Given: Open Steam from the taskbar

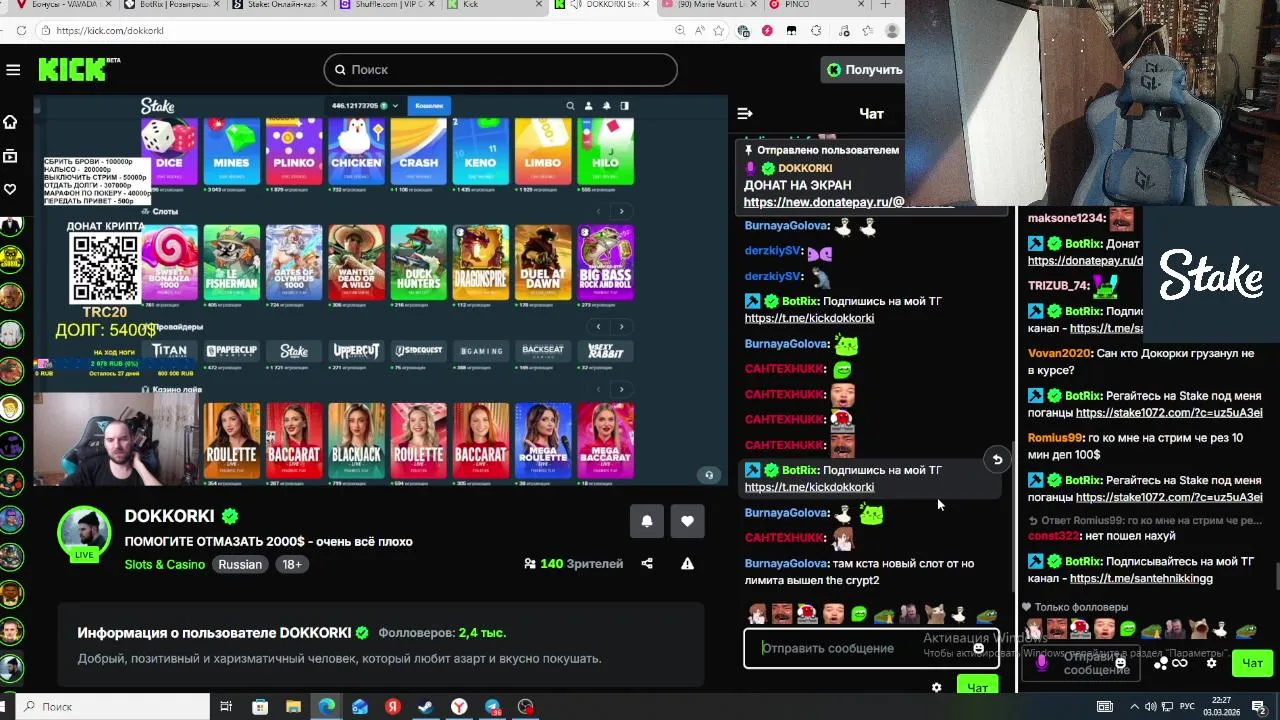Looking at the screenshot, I should 425,707.
